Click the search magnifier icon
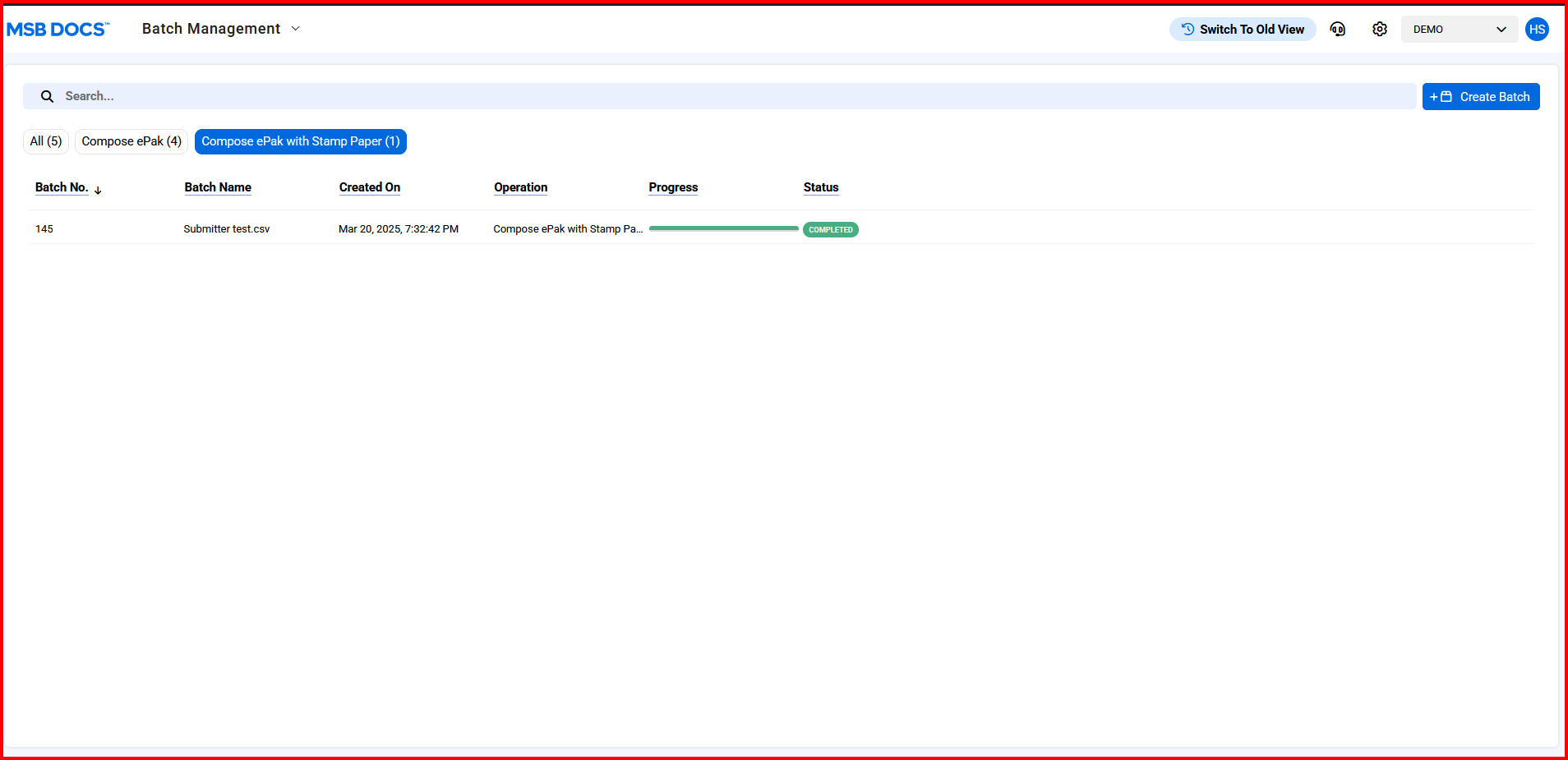The image size is (1568, 760). (48, 97)
